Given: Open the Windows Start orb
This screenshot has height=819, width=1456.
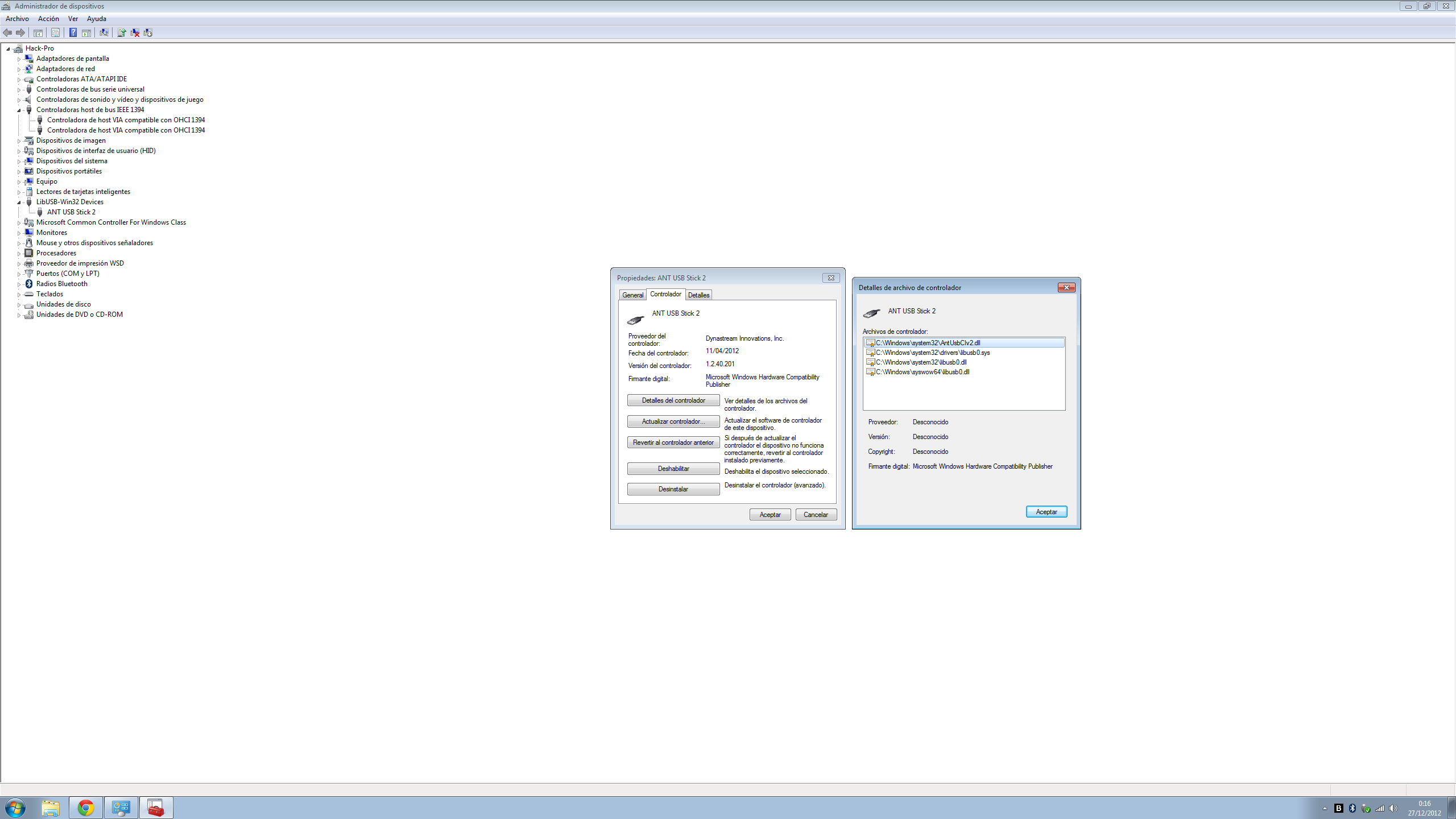Looking at the screenshot, I should [x=15, y=808].
